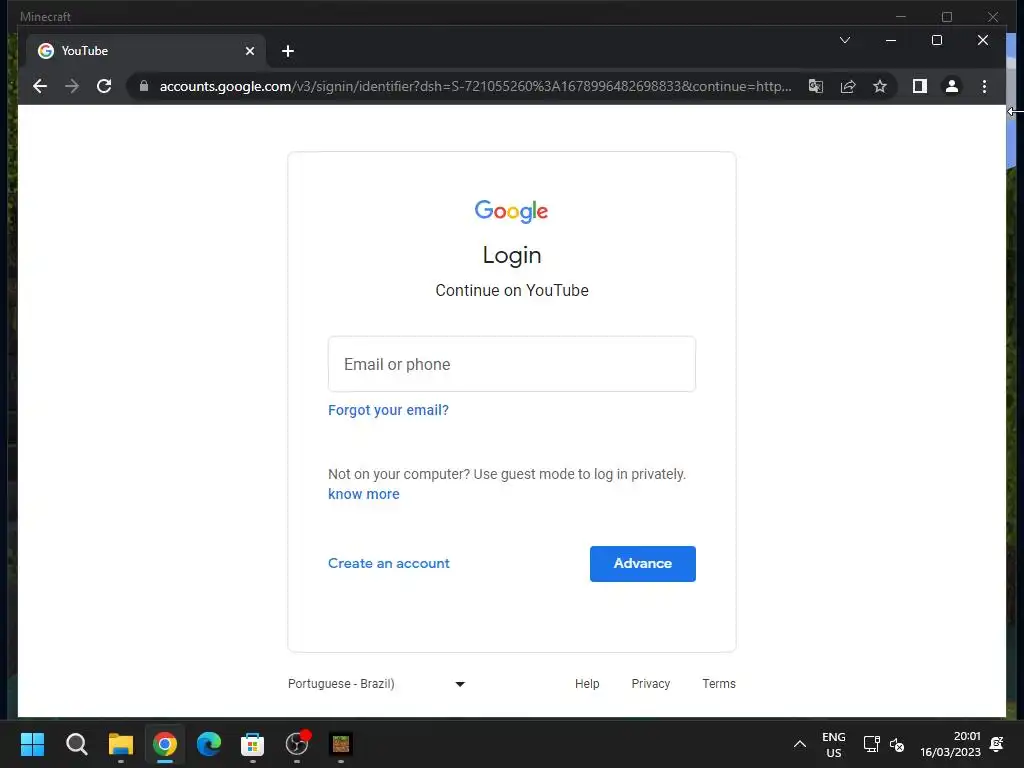The height and width of the screenshot is (768, 1024).
Task: Open the Privacy link
Action: point(650,684)
